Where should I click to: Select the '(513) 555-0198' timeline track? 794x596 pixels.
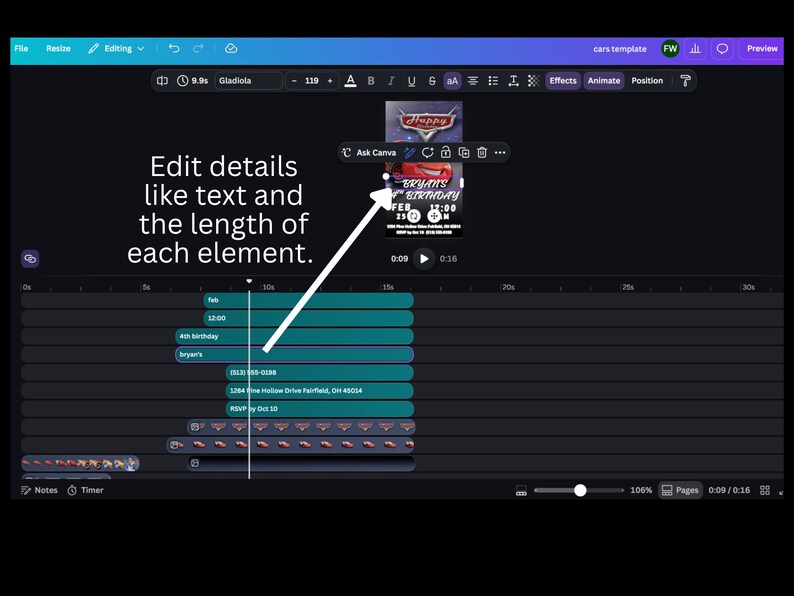pyautogui.click(x=320, y=373)
